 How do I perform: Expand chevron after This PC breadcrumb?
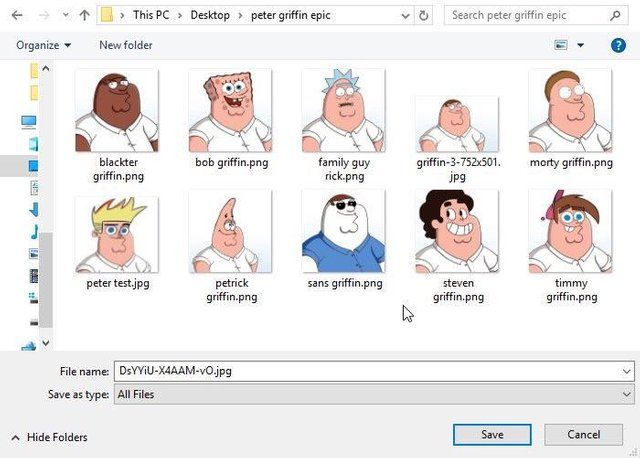(x=180, y=16)
